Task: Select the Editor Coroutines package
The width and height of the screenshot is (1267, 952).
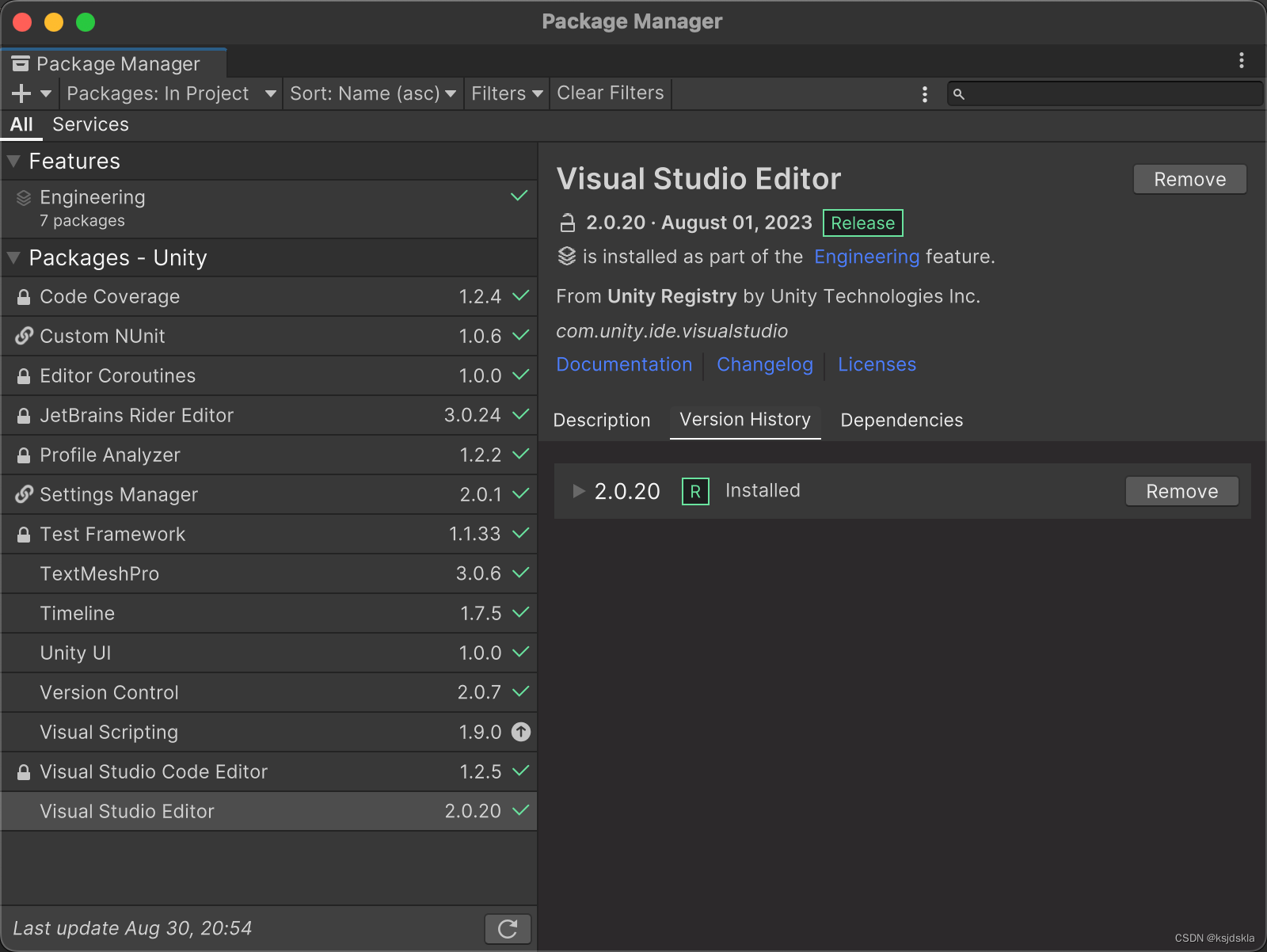Action: pos(269,375)
